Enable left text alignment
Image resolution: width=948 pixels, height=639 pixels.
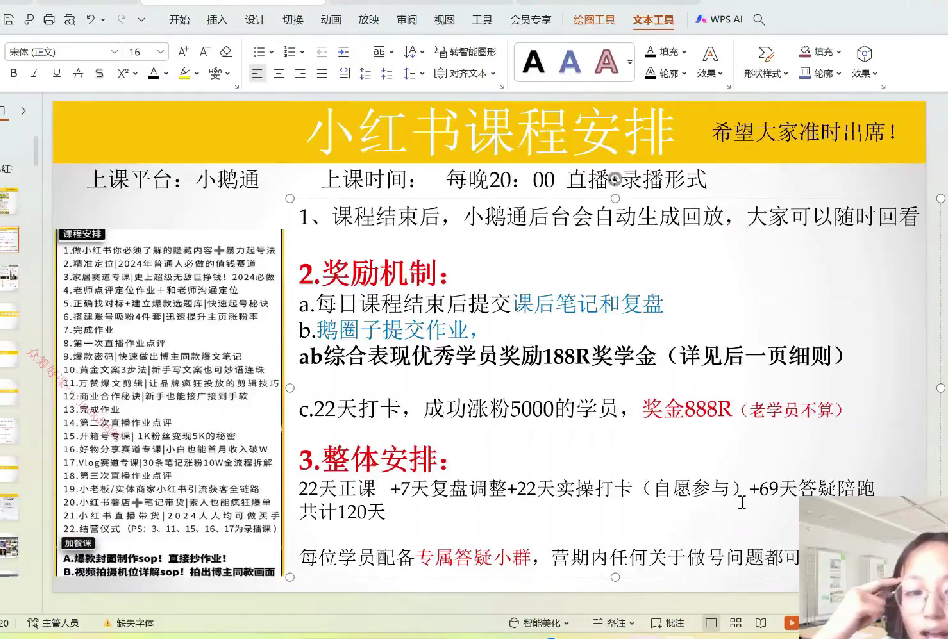(x=257, y=74)
